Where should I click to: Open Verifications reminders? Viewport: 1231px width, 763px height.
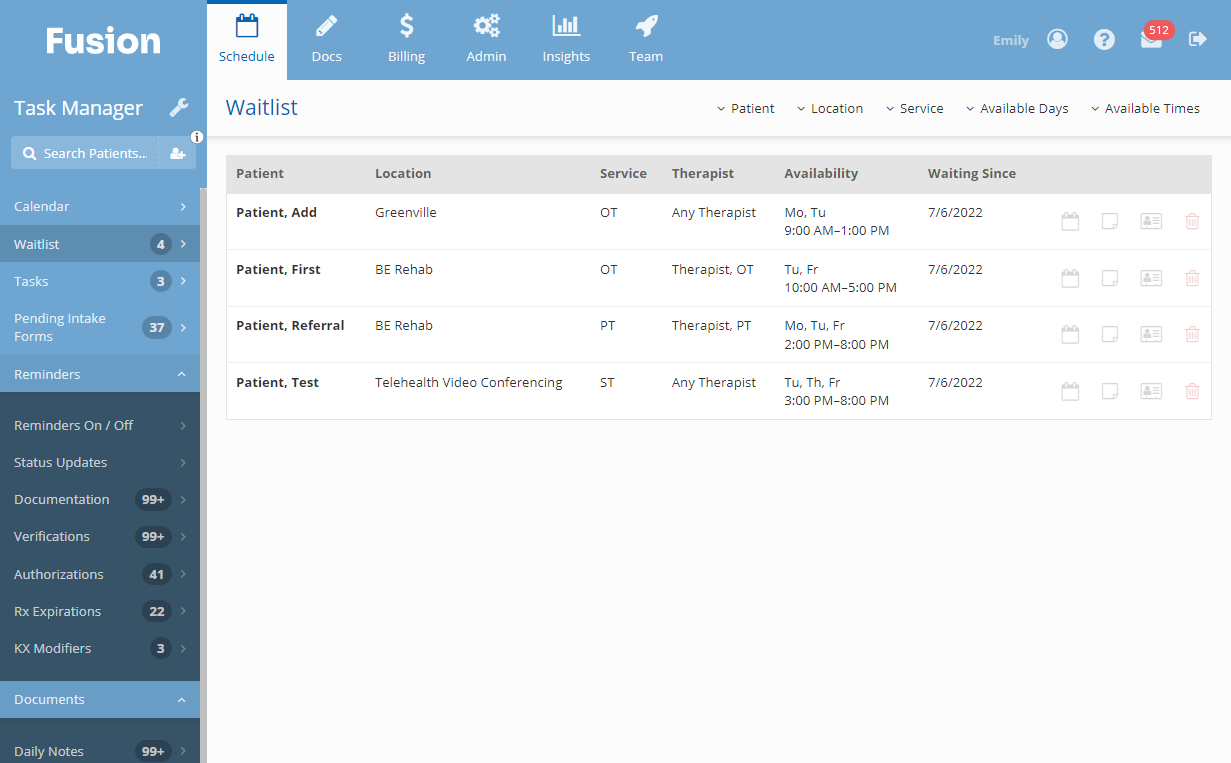pyautogui.click(x=100, y=536)
